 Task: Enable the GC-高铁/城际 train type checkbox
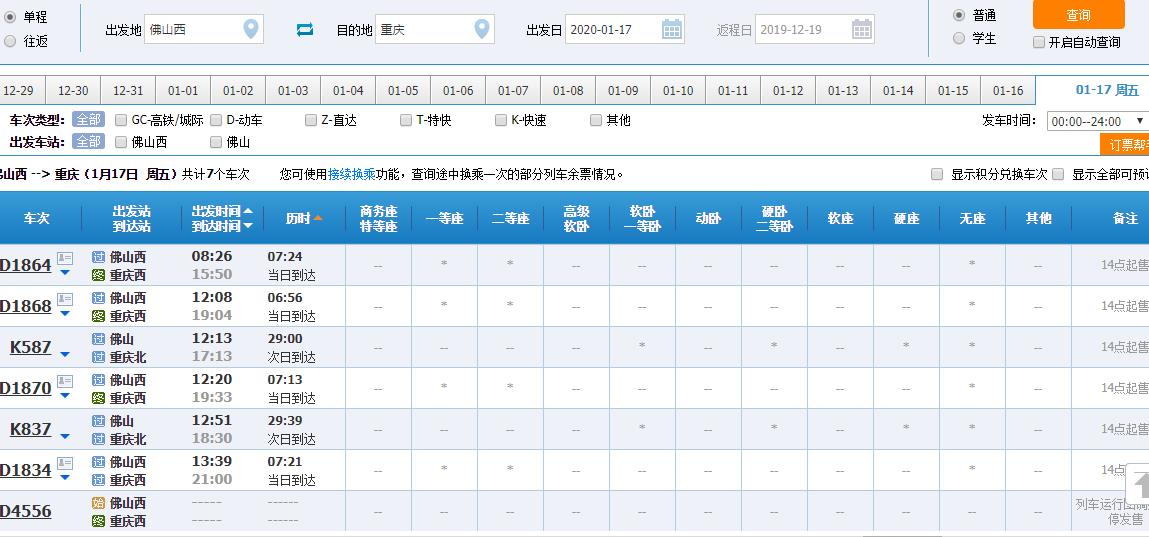click(x=121, y=120)
